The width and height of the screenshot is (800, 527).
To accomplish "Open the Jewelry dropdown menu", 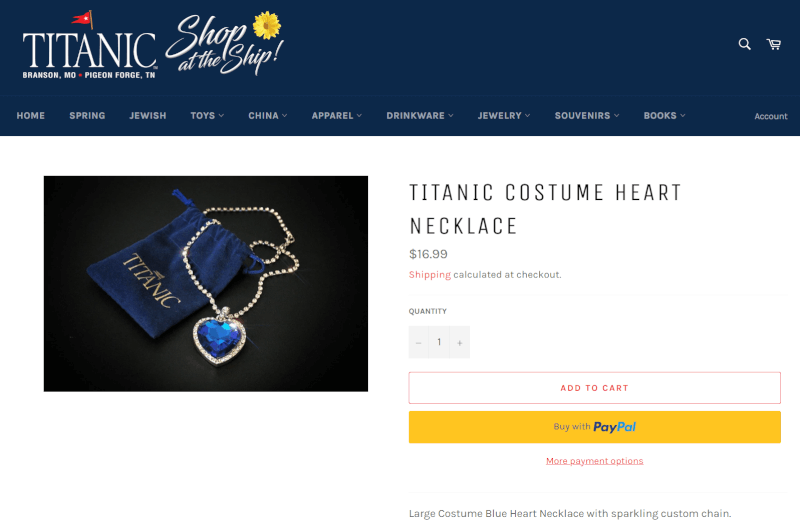I will pos(504,116).
